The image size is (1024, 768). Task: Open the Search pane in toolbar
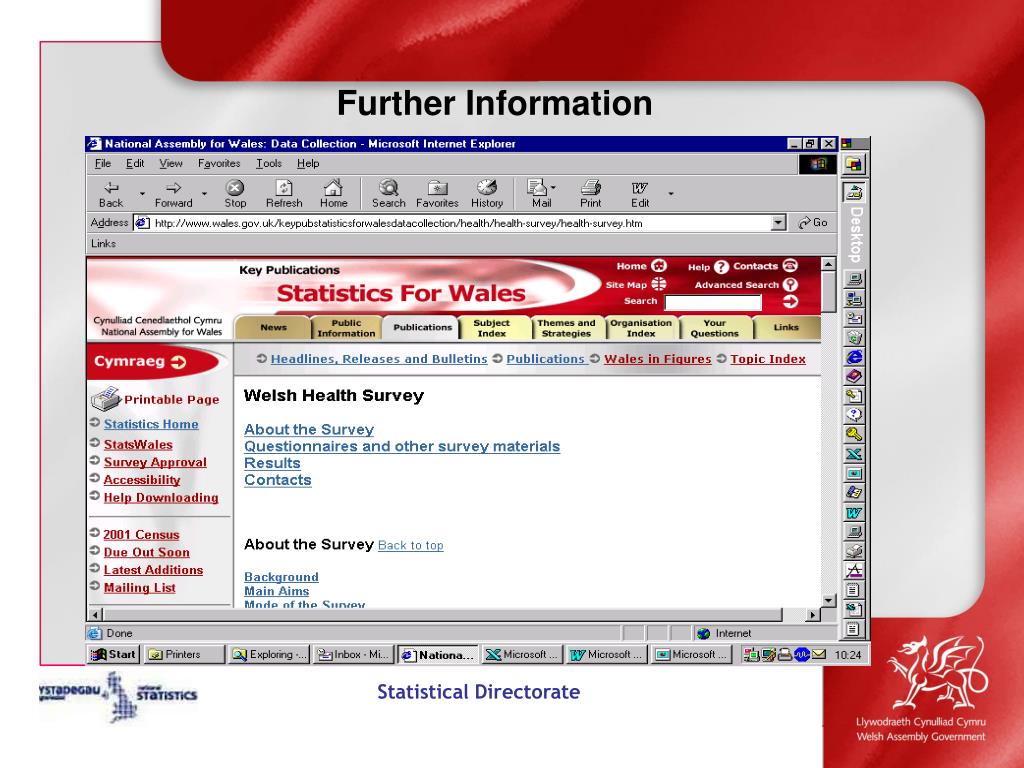pyautogui.click(x=389, y=194)
